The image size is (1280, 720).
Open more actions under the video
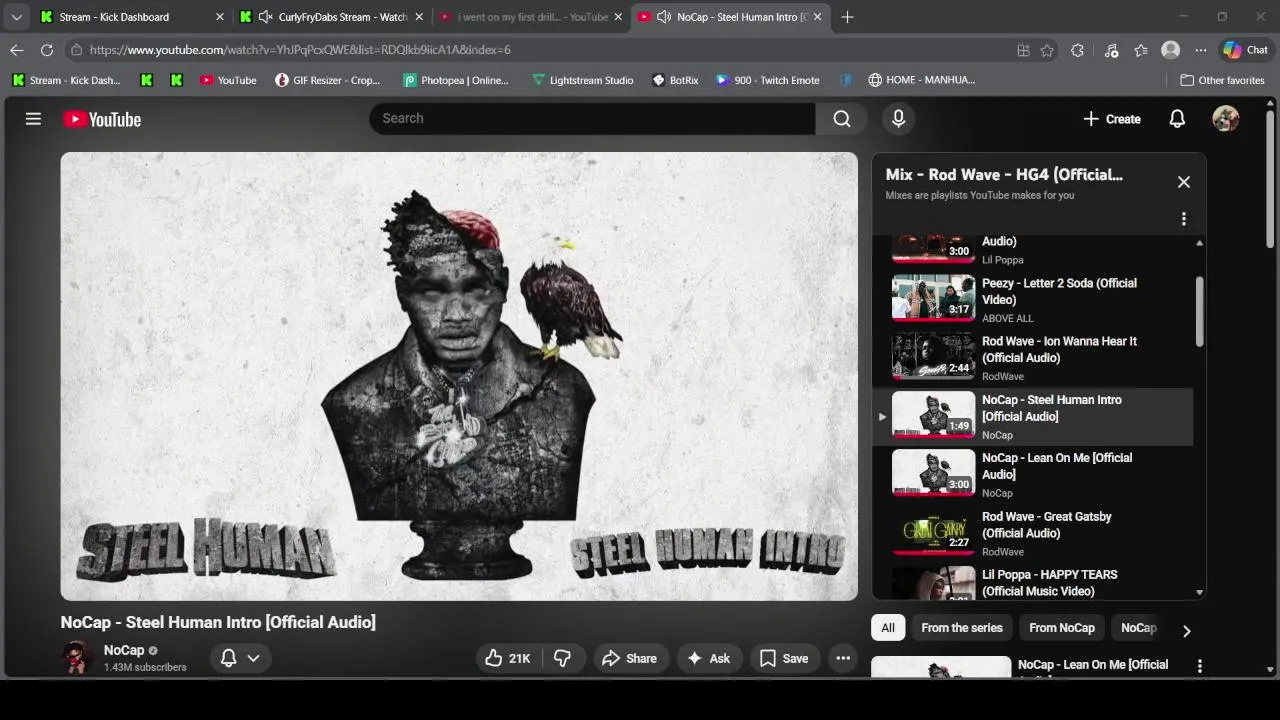click(x=843, y=658)
